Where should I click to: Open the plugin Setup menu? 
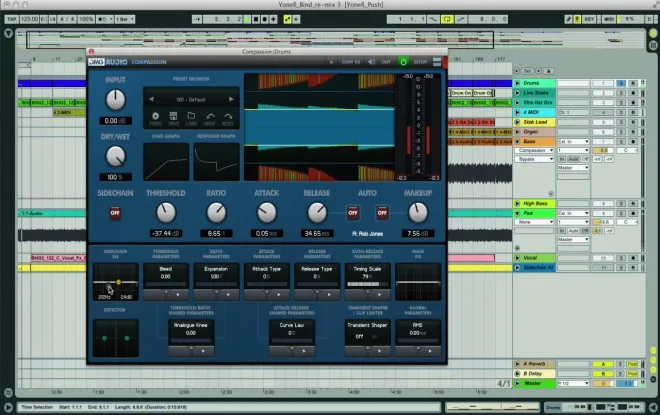(420, 62)
